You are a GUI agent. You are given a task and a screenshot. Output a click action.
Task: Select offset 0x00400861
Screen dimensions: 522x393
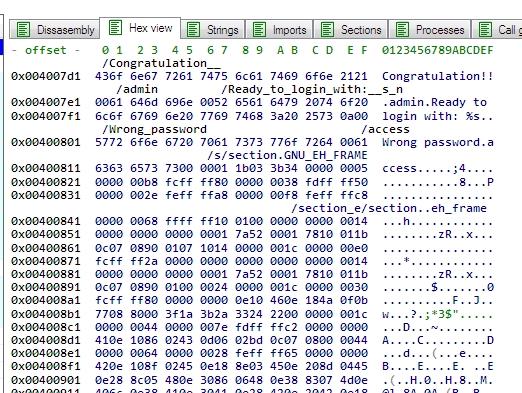click(46, 248)
